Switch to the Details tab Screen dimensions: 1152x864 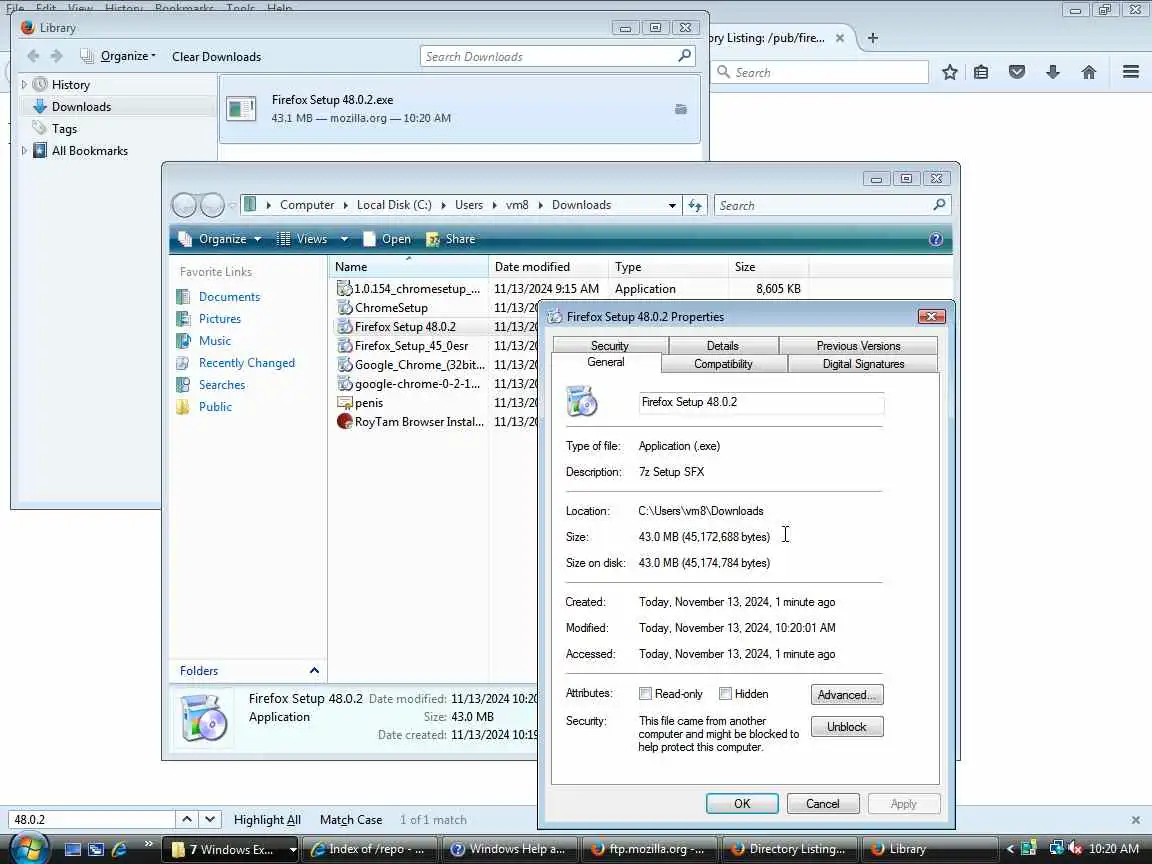pos(723,345)
